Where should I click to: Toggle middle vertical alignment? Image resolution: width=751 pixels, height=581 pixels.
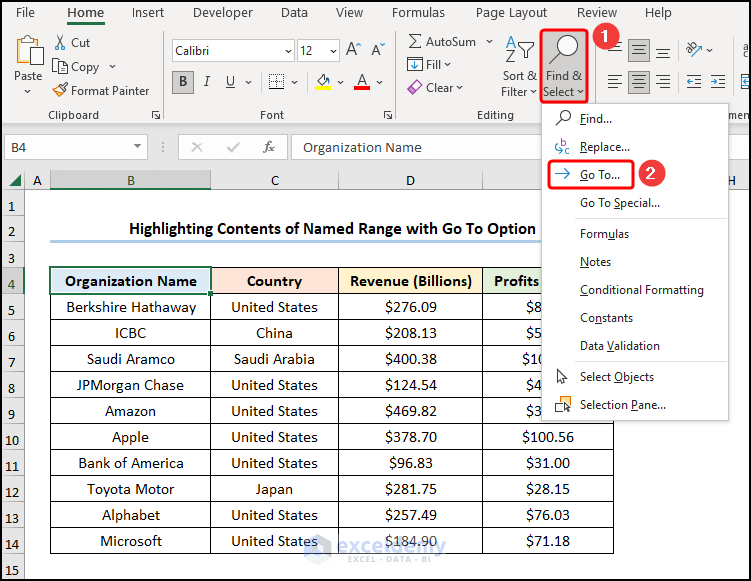[640, 50]
